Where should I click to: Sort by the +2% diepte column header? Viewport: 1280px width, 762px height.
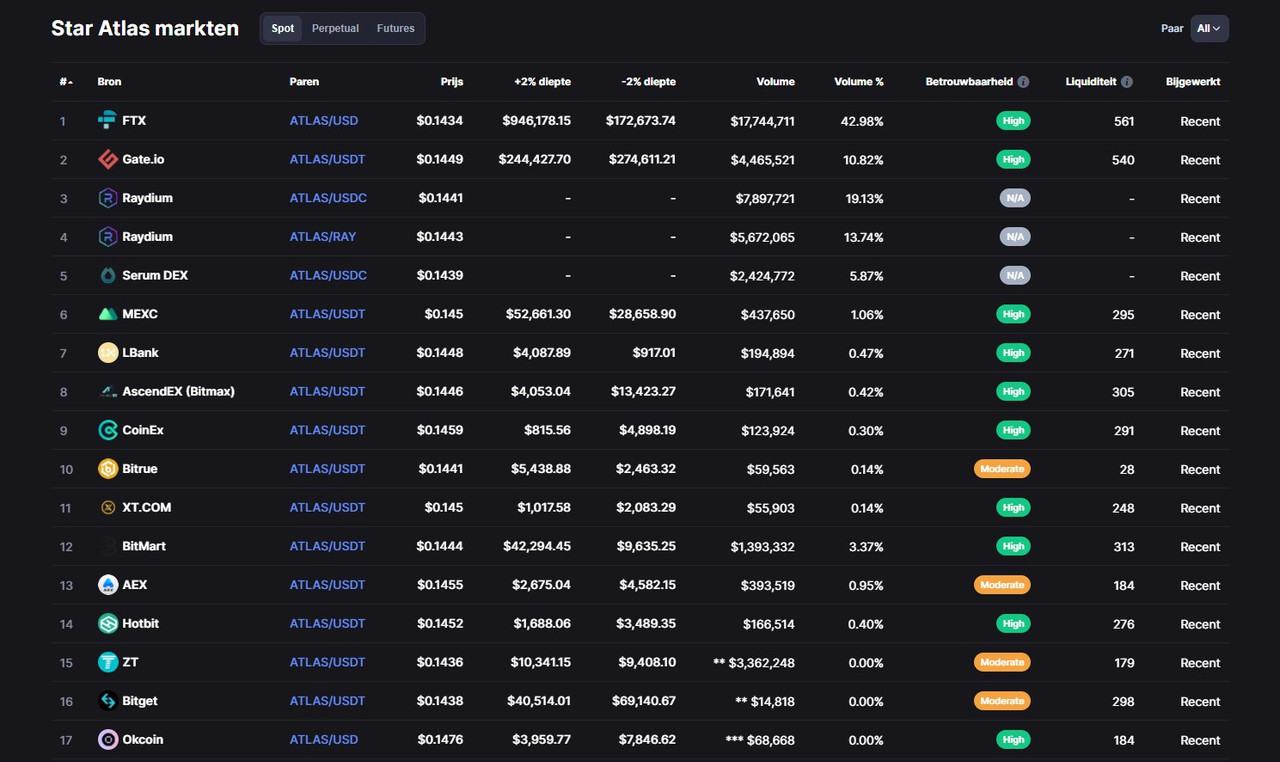coord(542,82)
